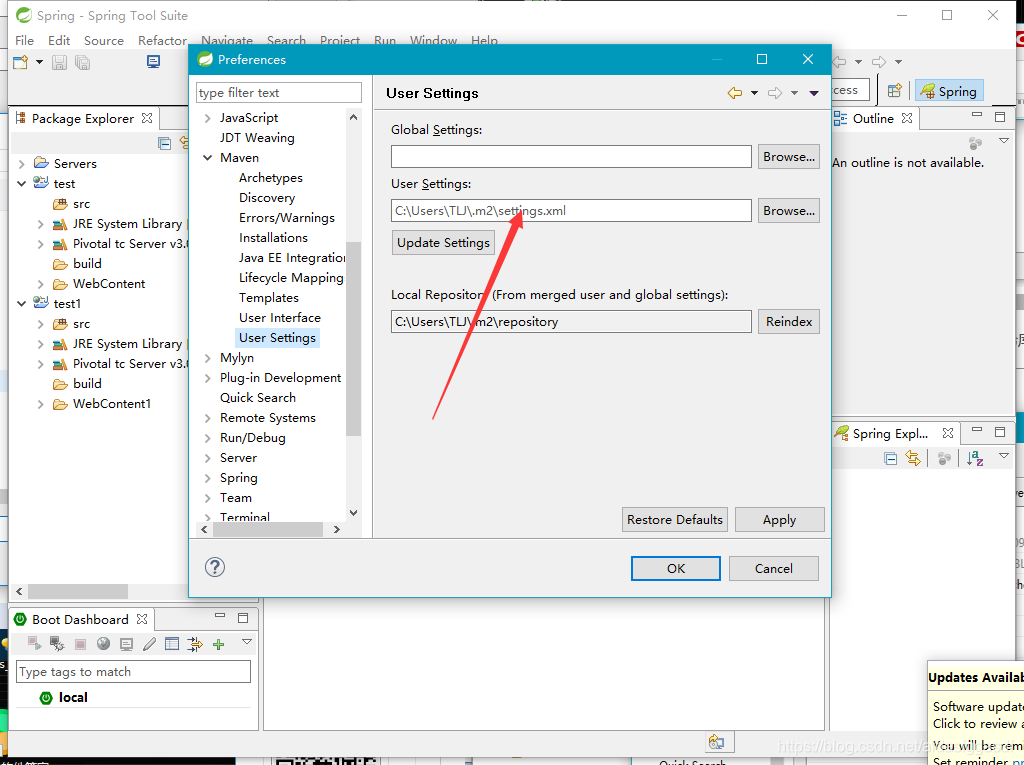Click Boot Dashboard stop icon
The height and width of the screenshot is (765, 1024).
click(80, 644)
